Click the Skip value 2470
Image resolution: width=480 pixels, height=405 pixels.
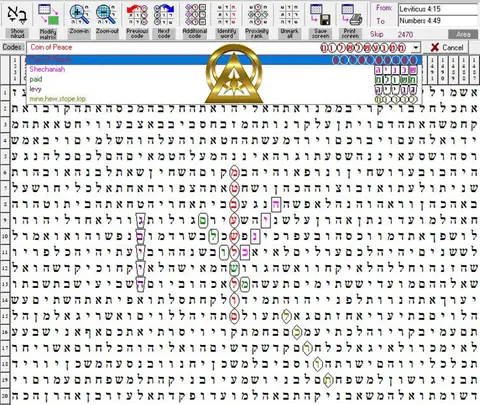tap(405, 34)
